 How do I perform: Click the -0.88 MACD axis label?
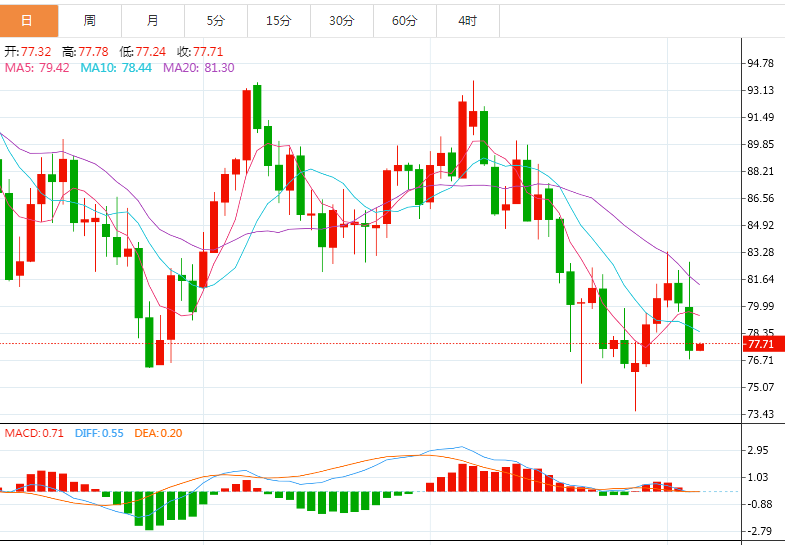759,504
